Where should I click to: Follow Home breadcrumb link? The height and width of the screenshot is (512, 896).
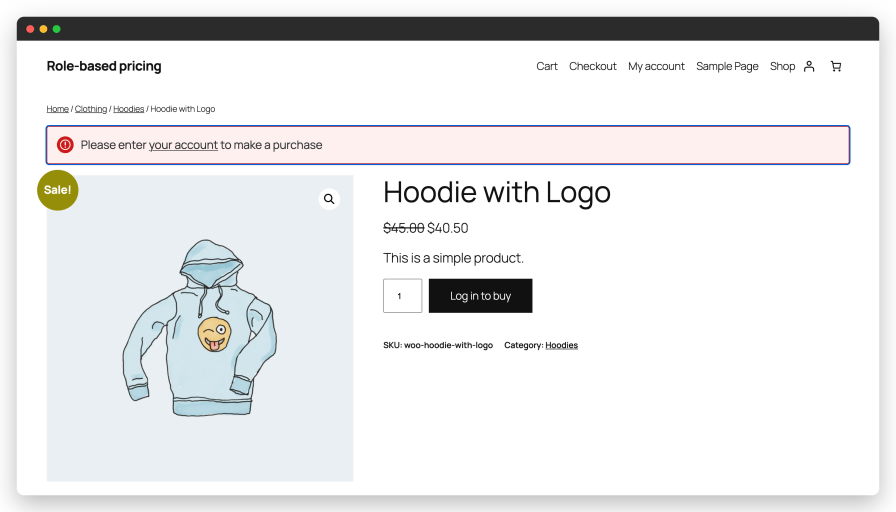(58, 109)
